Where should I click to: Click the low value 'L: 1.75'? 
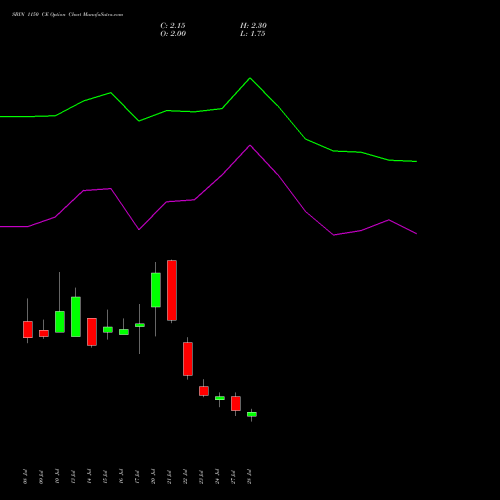(253, 34)
